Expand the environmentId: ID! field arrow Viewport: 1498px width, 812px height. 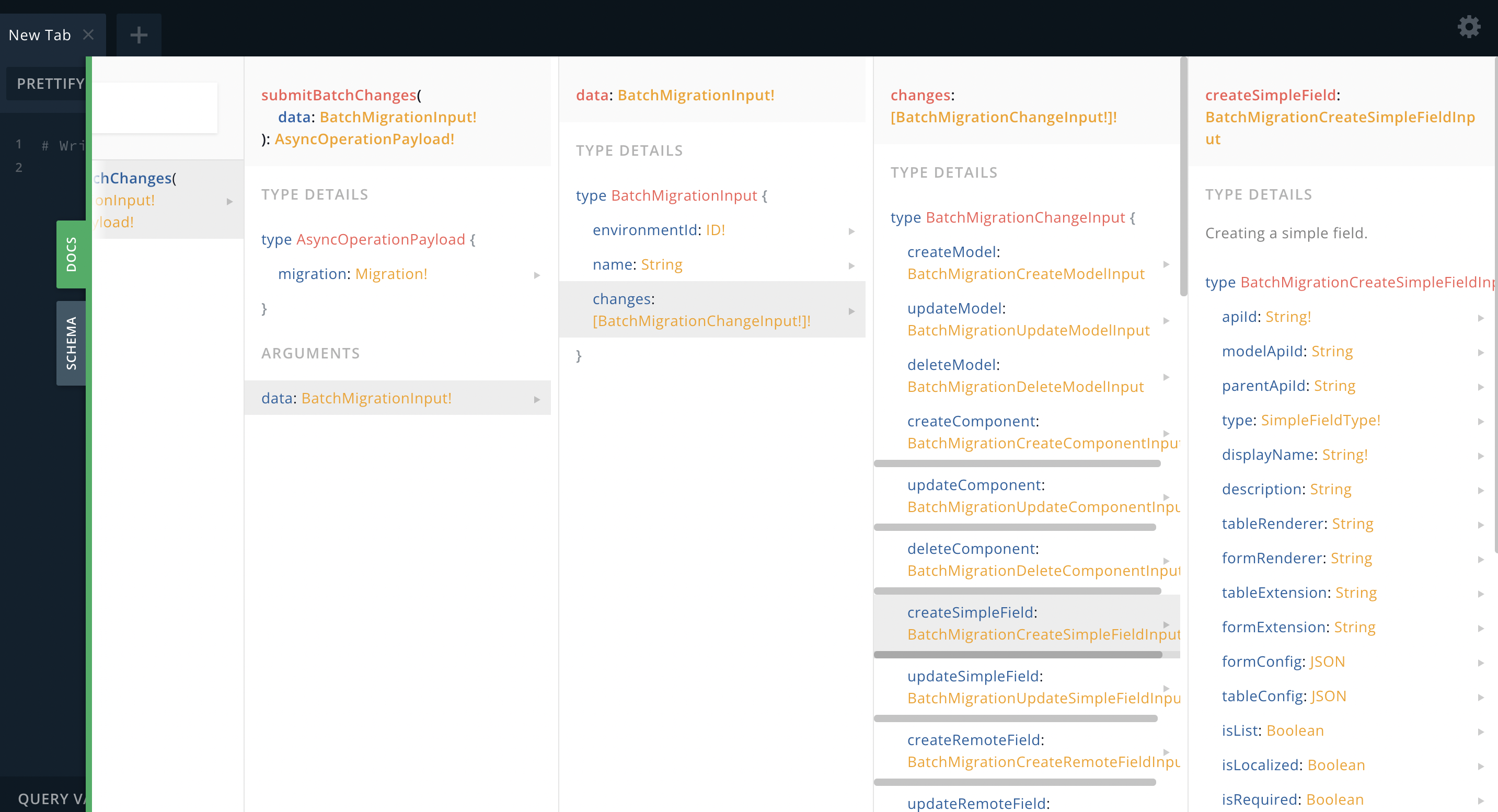[851, 231]
